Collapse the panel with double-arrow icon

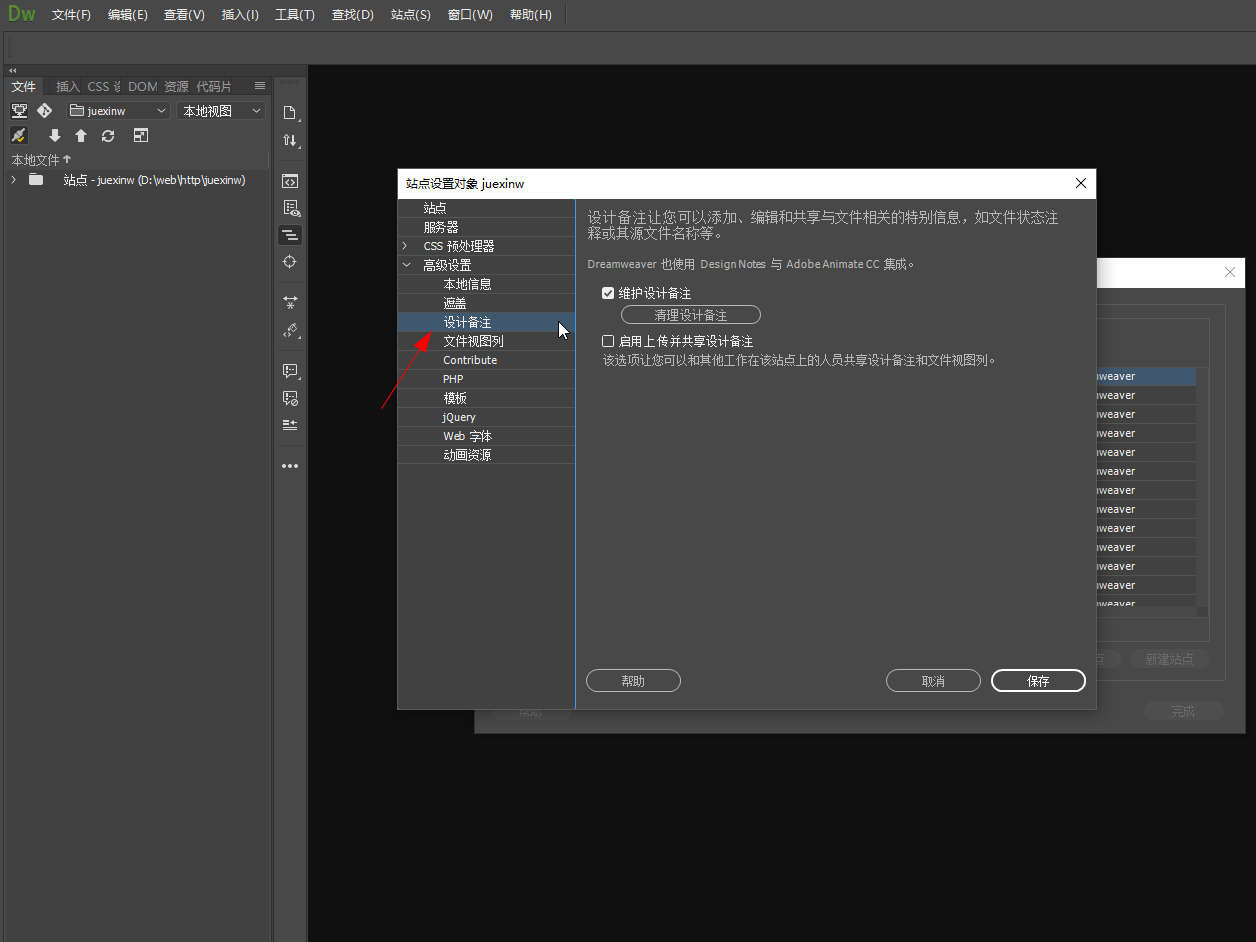click(13, 70)
